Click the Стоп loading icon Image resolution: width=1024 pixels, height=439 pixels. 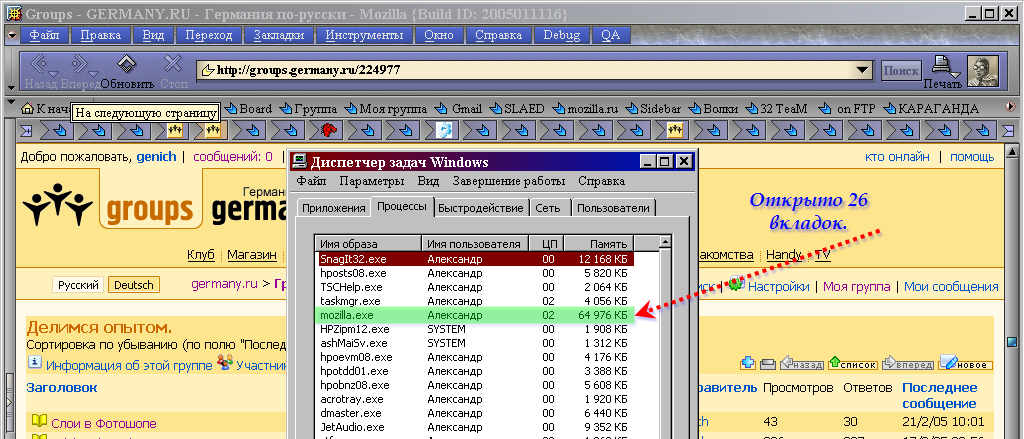point(172,65)
